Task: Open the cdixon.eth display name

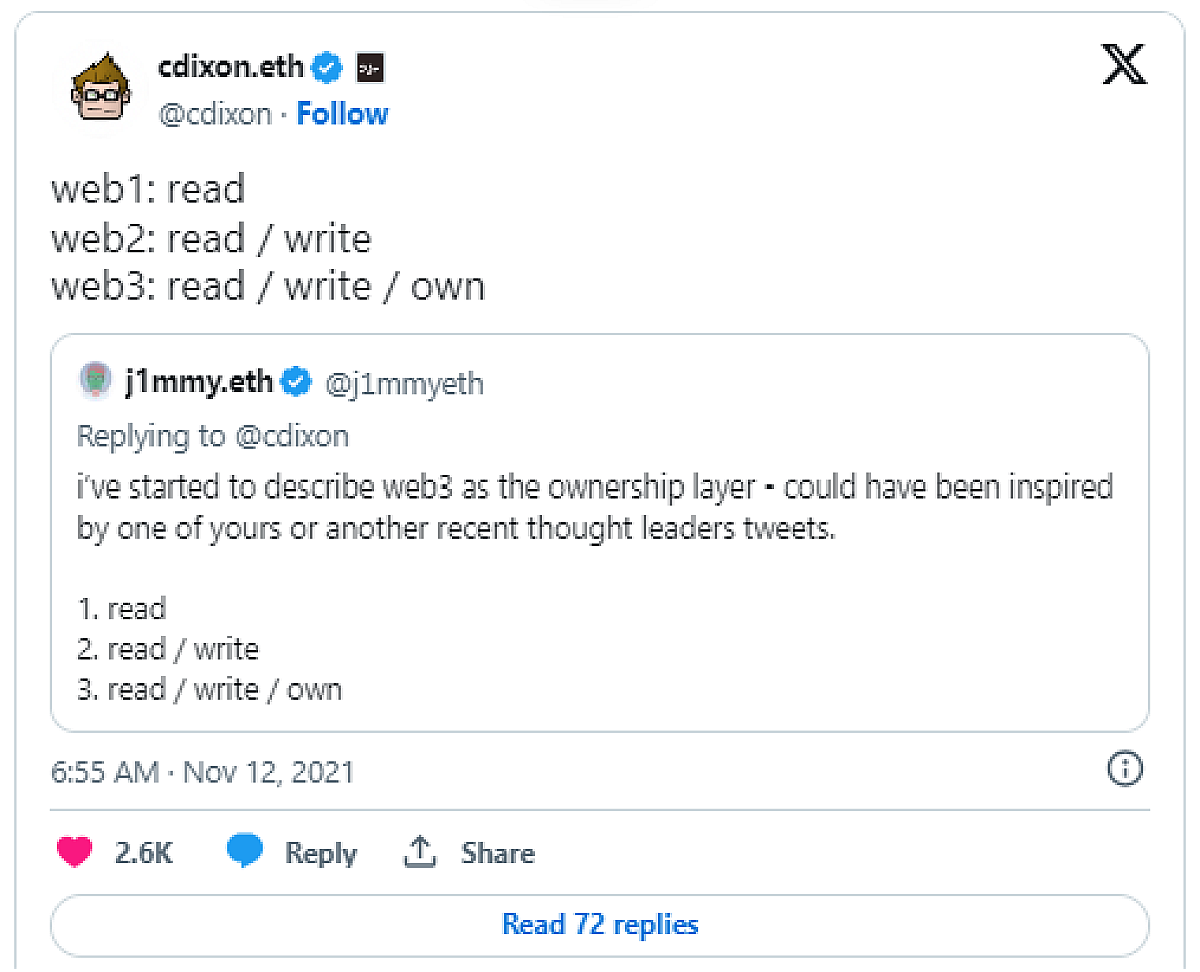Action: tap(232, 67)
